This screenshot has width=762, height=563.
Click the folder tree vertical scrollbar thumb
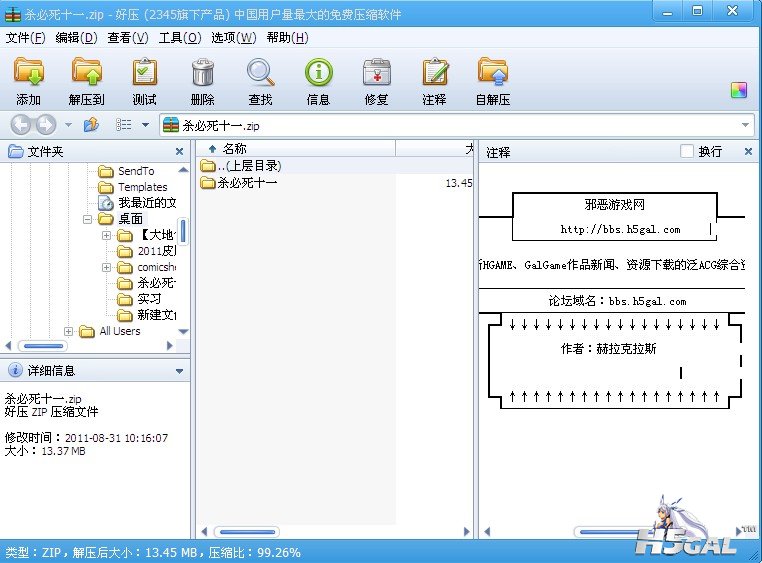coord(183,231)
